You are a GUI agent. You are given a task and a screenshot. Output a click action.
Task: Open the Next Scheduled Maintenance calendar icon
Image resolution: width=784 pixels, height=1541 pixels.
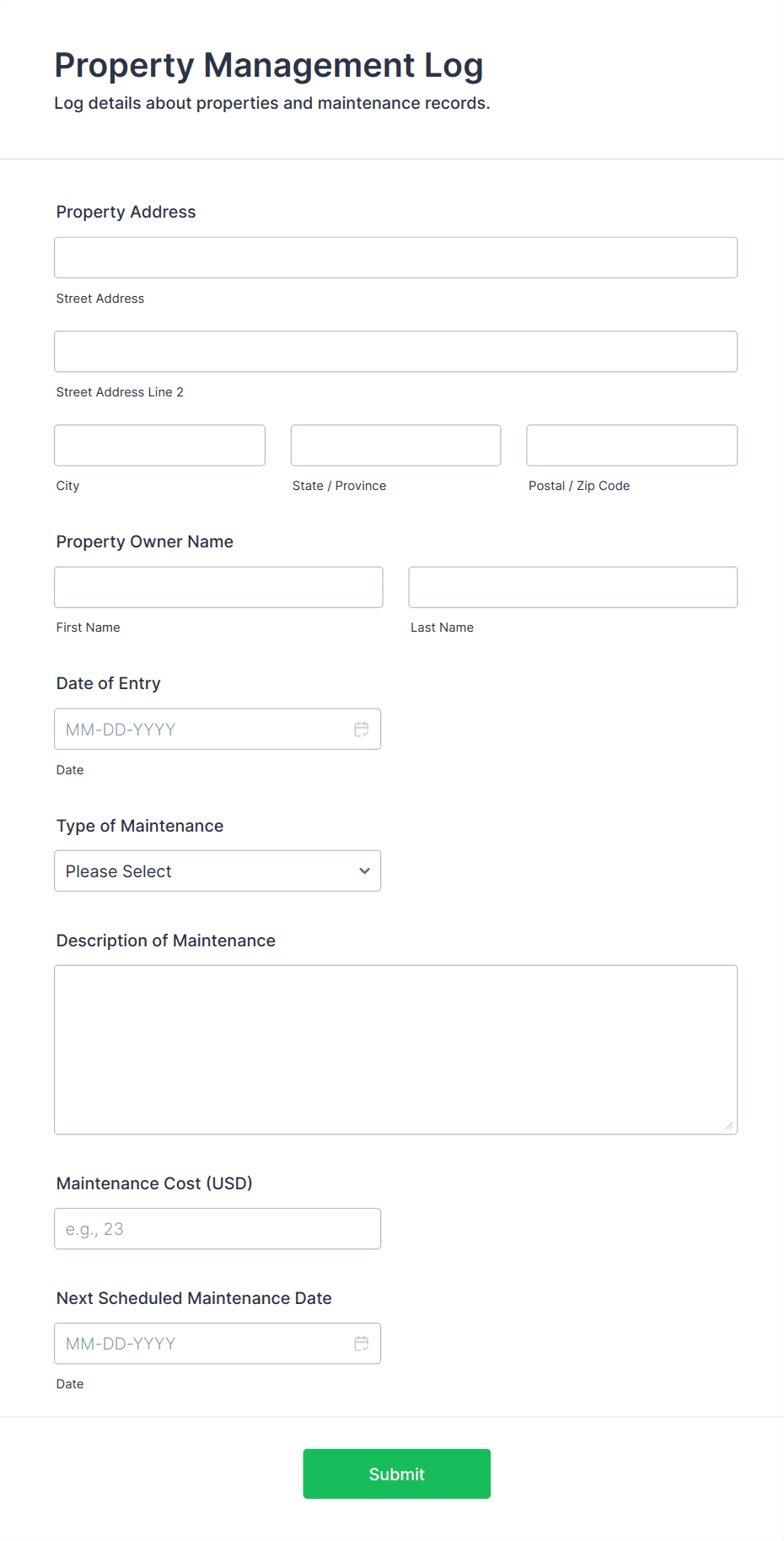point(362,1343)
